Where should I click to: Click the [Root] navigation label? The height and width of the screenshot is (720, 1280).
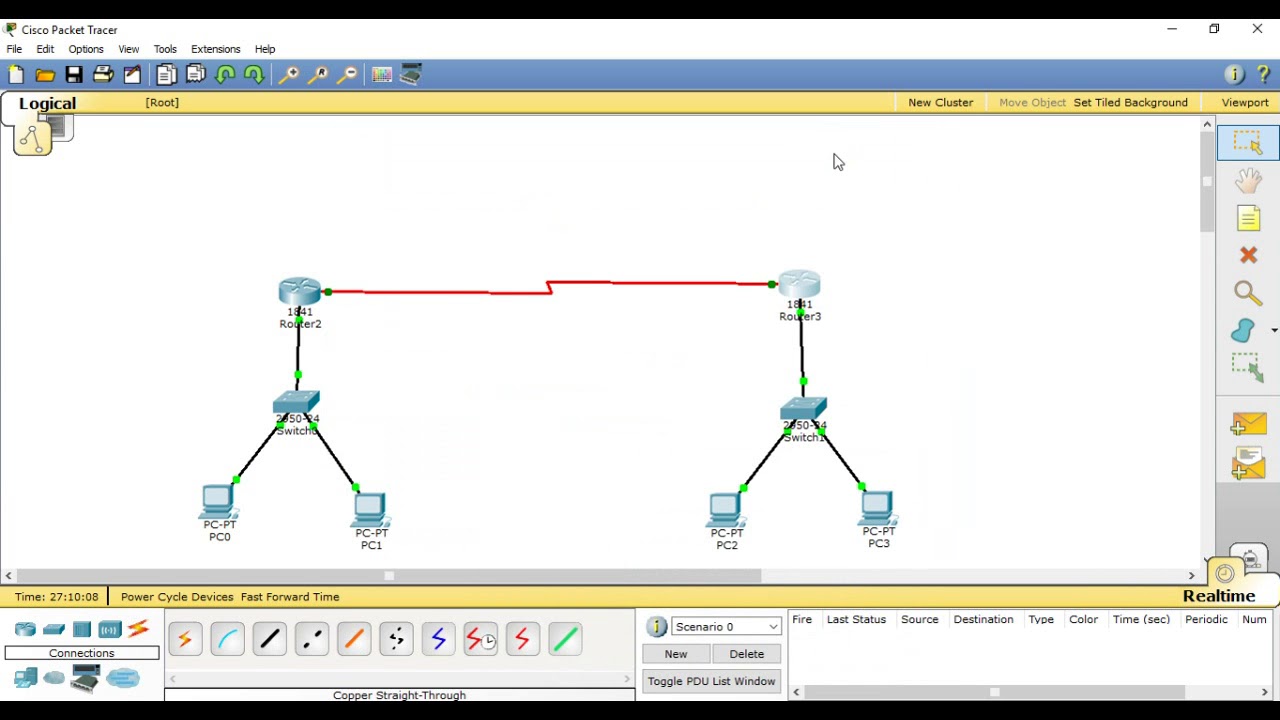click(x=162, y=102)
